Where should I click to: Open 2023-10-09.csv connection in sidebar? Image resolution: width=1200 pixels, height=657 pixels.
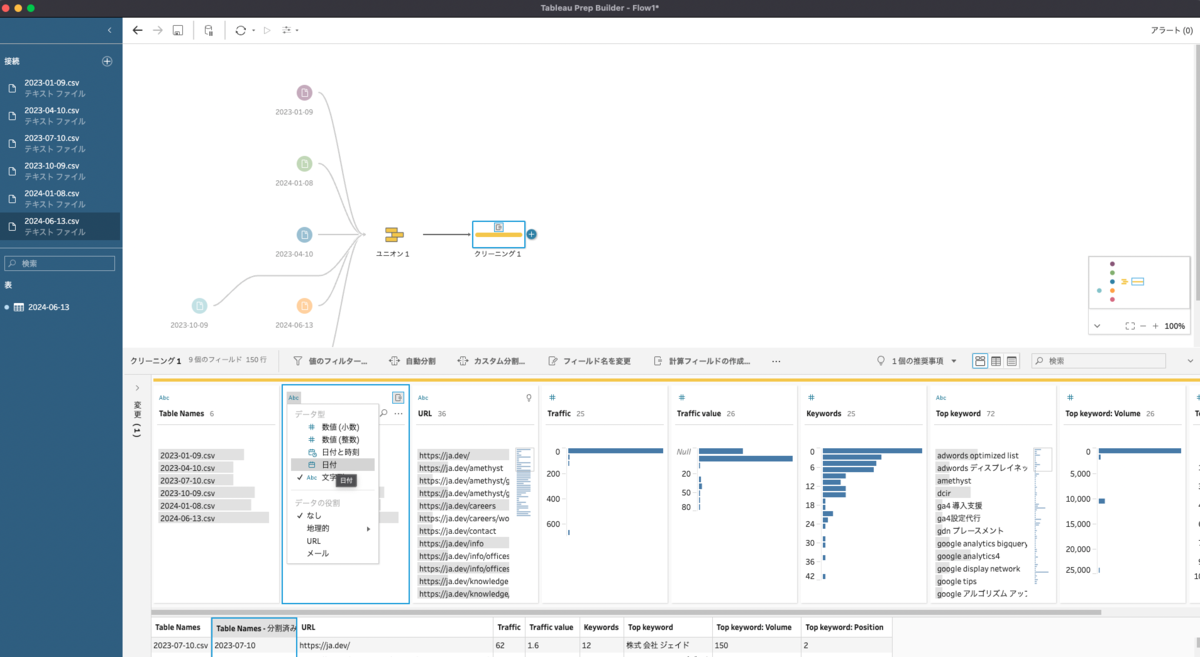[61, 170]
